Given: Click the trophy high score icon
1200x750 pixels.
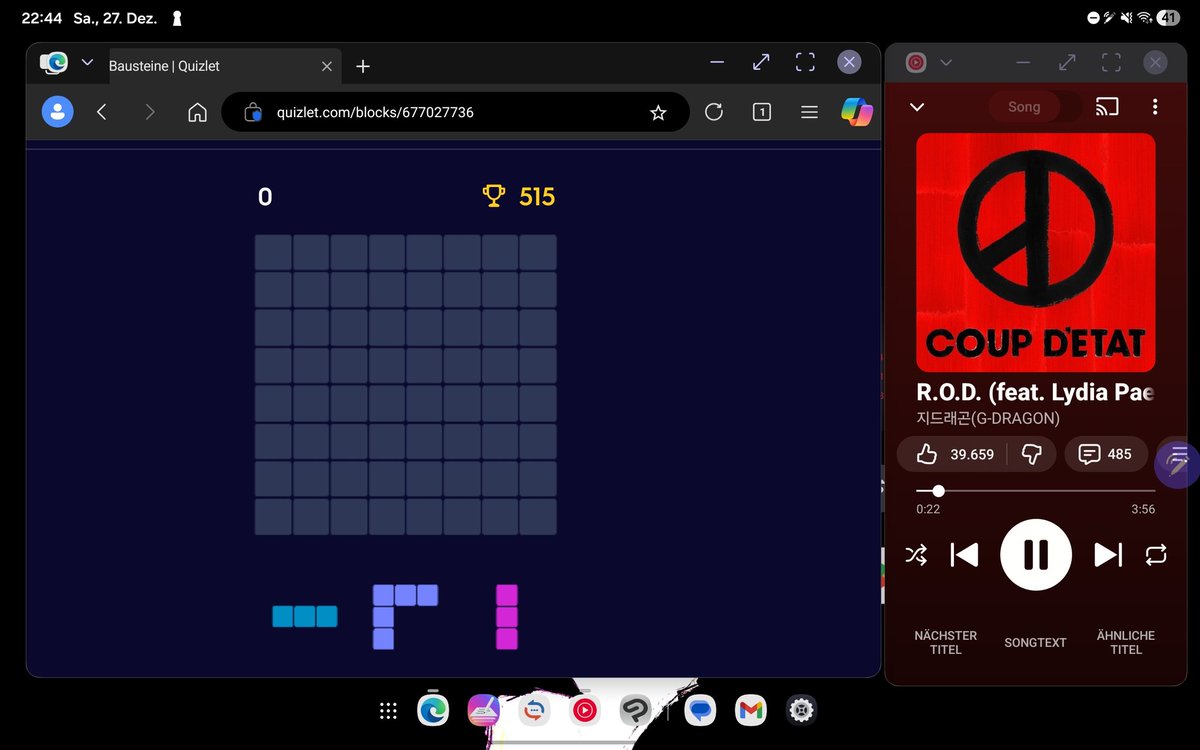Looking at the screenshot, I should coord(494,195).
